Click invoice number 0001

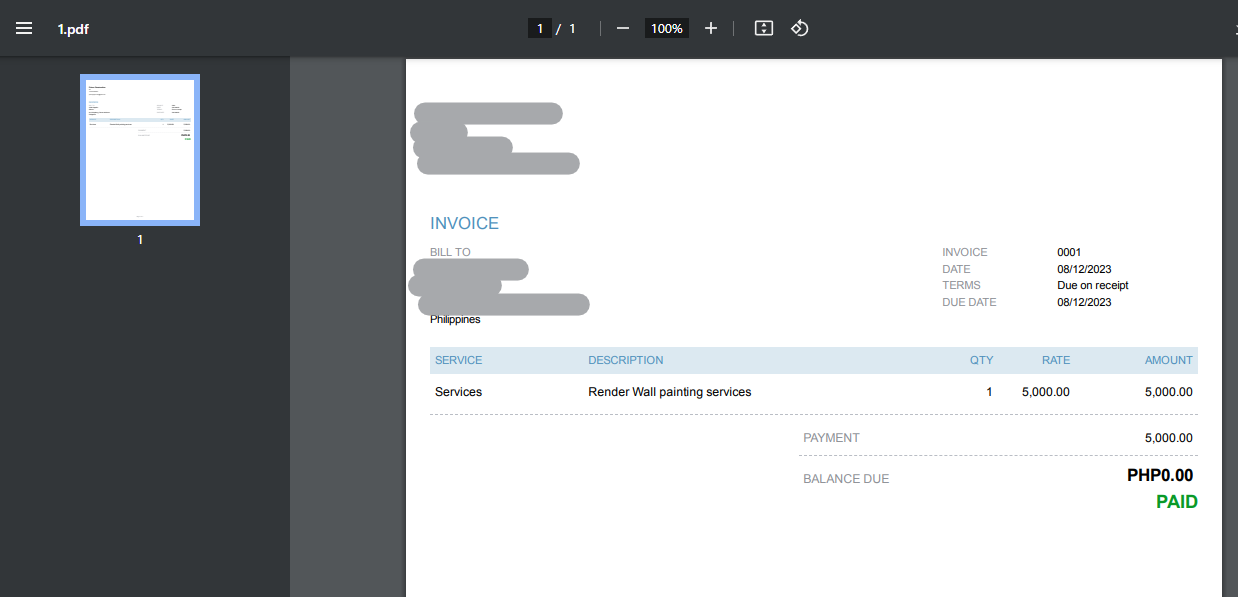click(1069, 252)
